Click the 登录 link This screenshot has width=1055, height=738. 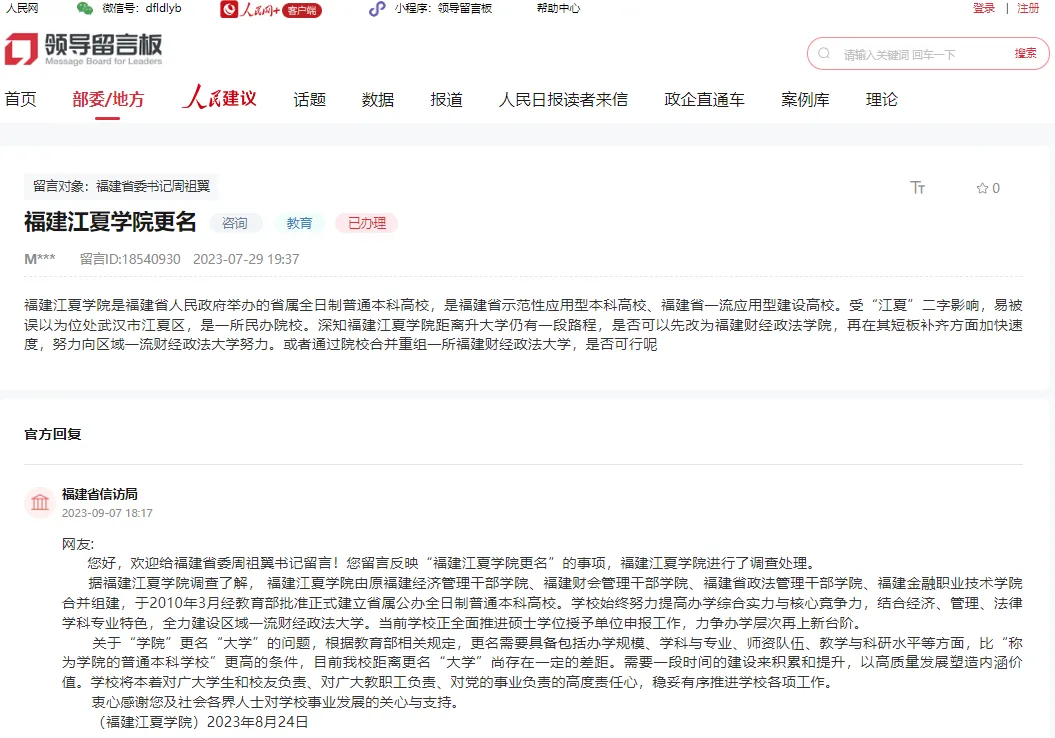click(x=982, y=8)
